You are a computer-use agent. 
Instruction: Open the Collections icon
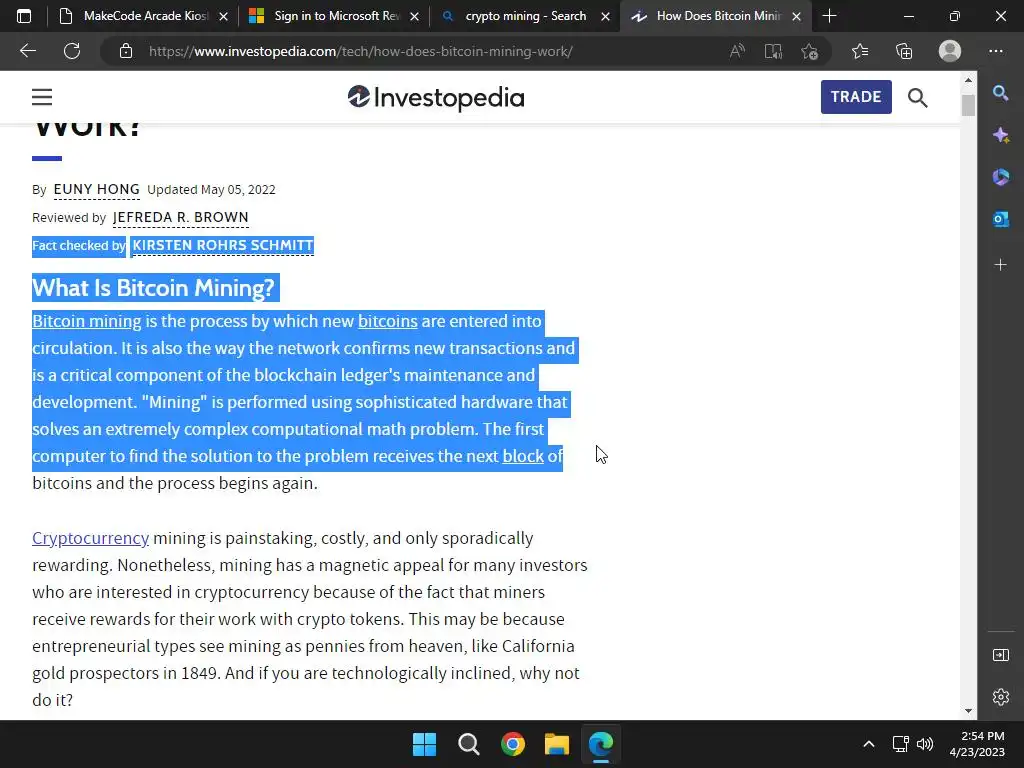(904, 51)
